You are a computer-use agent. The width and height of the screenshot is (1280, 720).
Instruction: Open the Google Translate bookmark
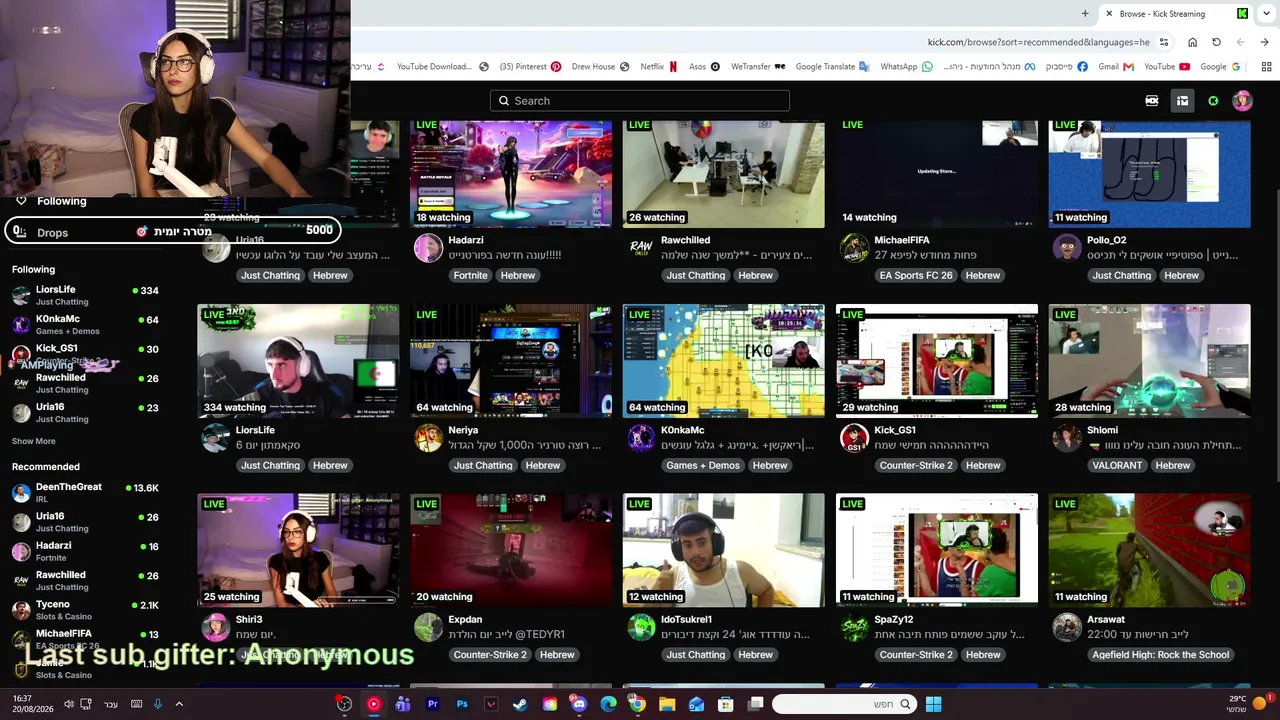pos(833,67)
